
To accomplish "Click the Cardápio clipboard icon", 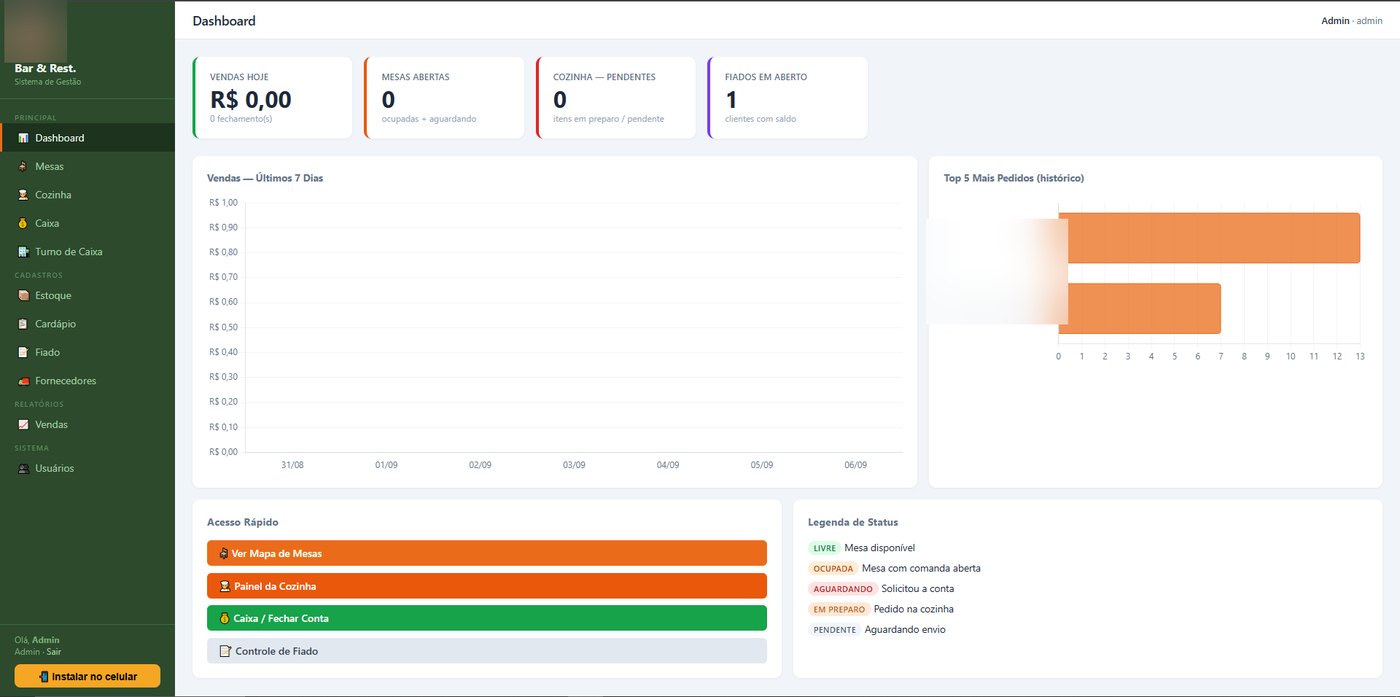I will coord(23,324).
